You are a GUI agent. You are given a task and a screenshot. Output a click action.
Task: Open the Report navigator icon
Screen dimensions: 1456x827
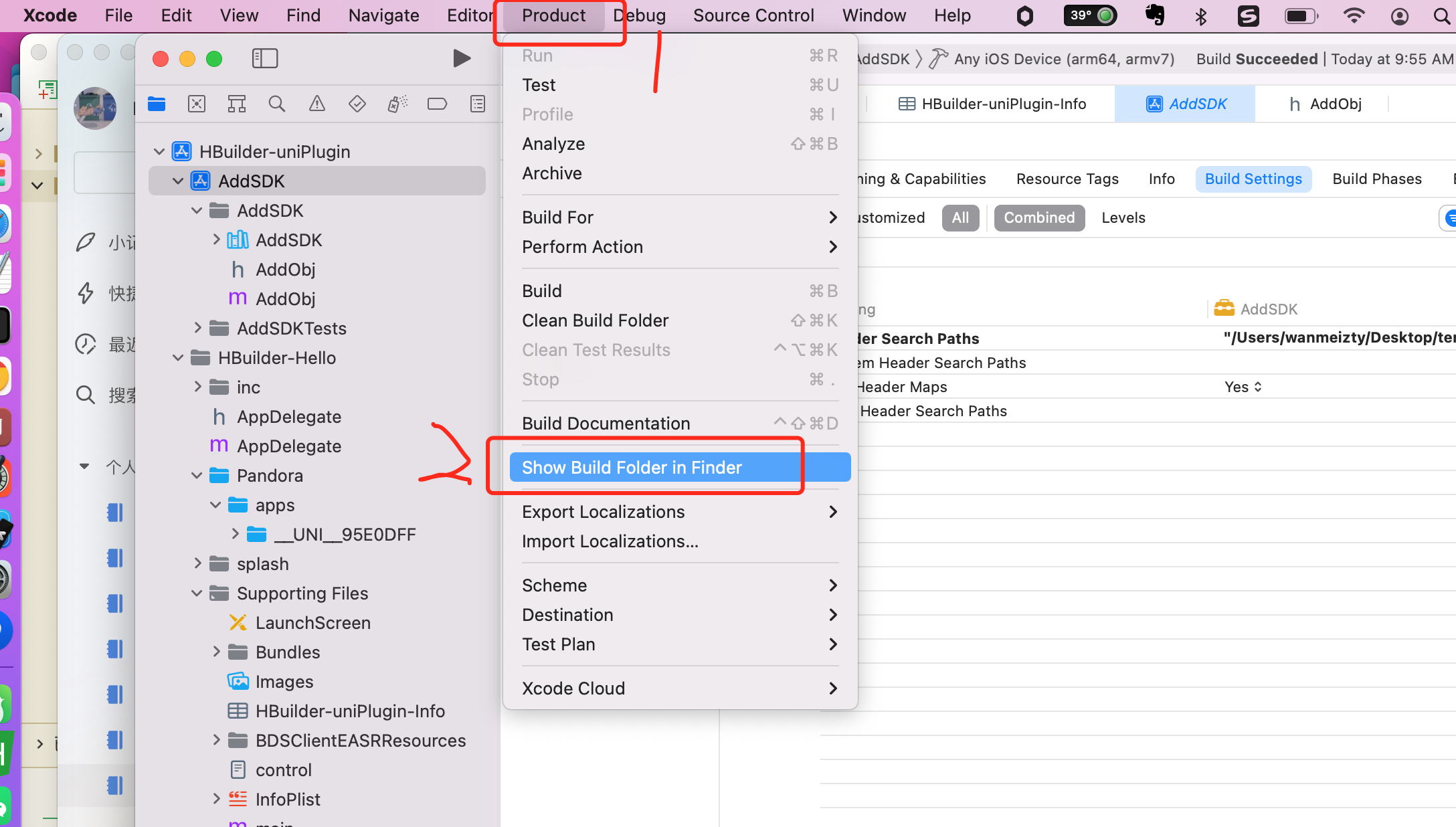(x=478, y=104)
